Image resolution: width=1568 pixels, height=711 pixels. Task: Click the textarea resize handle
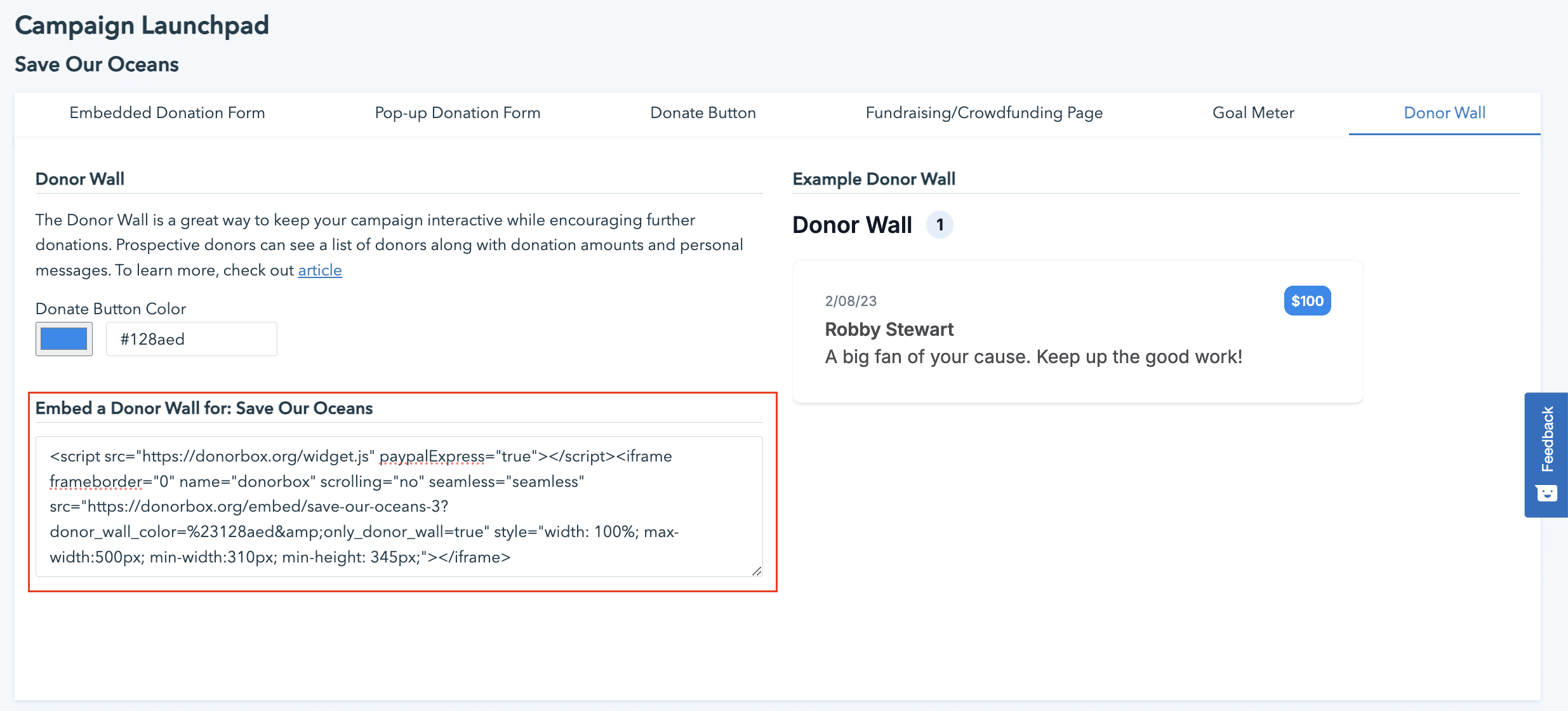(x=757, y=572)
